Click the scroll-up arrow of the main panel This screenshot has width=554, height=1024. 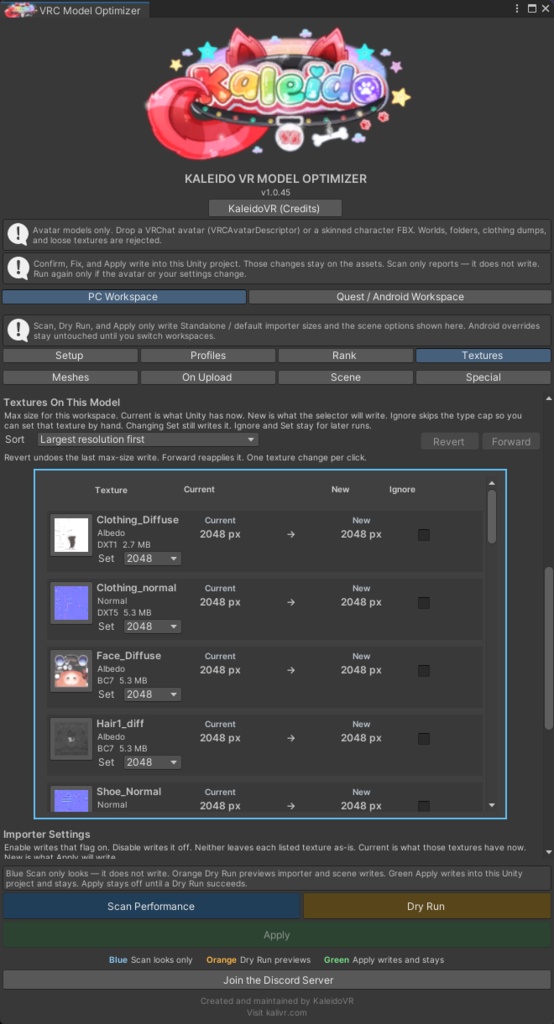(x=549, y=398)
